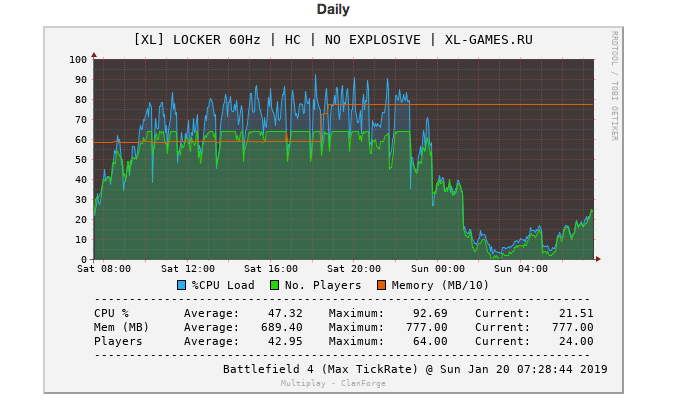Viewport: 675px width, 409px height.
Task: Click the Sat 08:00 time axis label
Action: tap(104, 269)
